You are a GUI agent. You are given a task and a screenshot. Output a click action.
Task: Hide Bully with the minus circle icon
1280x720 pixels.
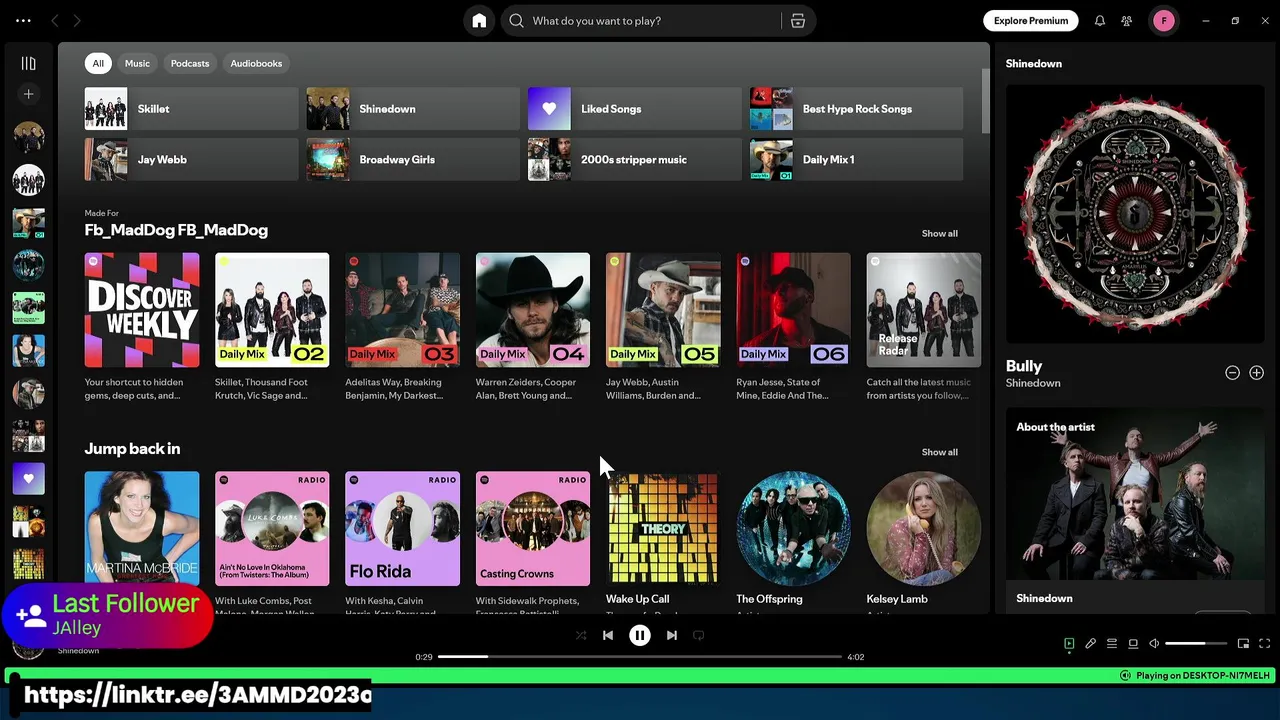(1232, 372)
